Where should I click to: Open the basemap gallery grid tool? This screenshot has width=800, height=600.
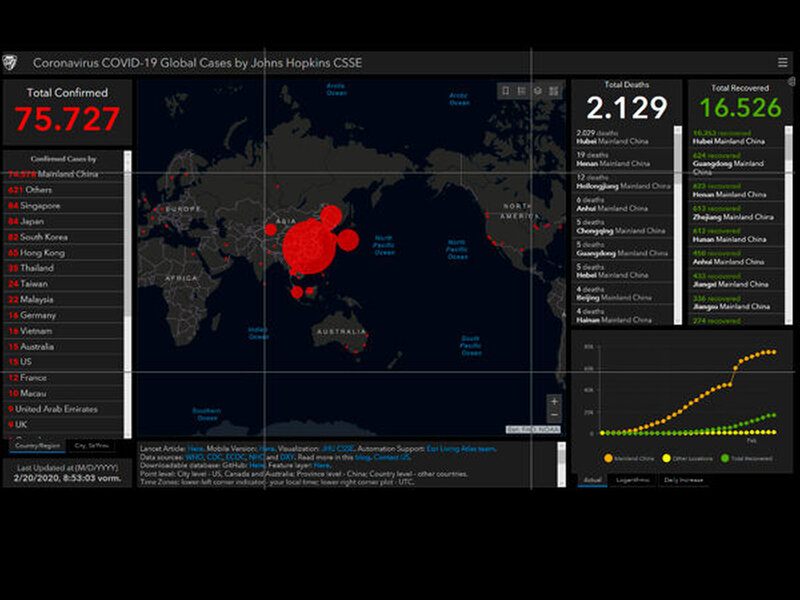pyautogui.click(x=554, y=91)
